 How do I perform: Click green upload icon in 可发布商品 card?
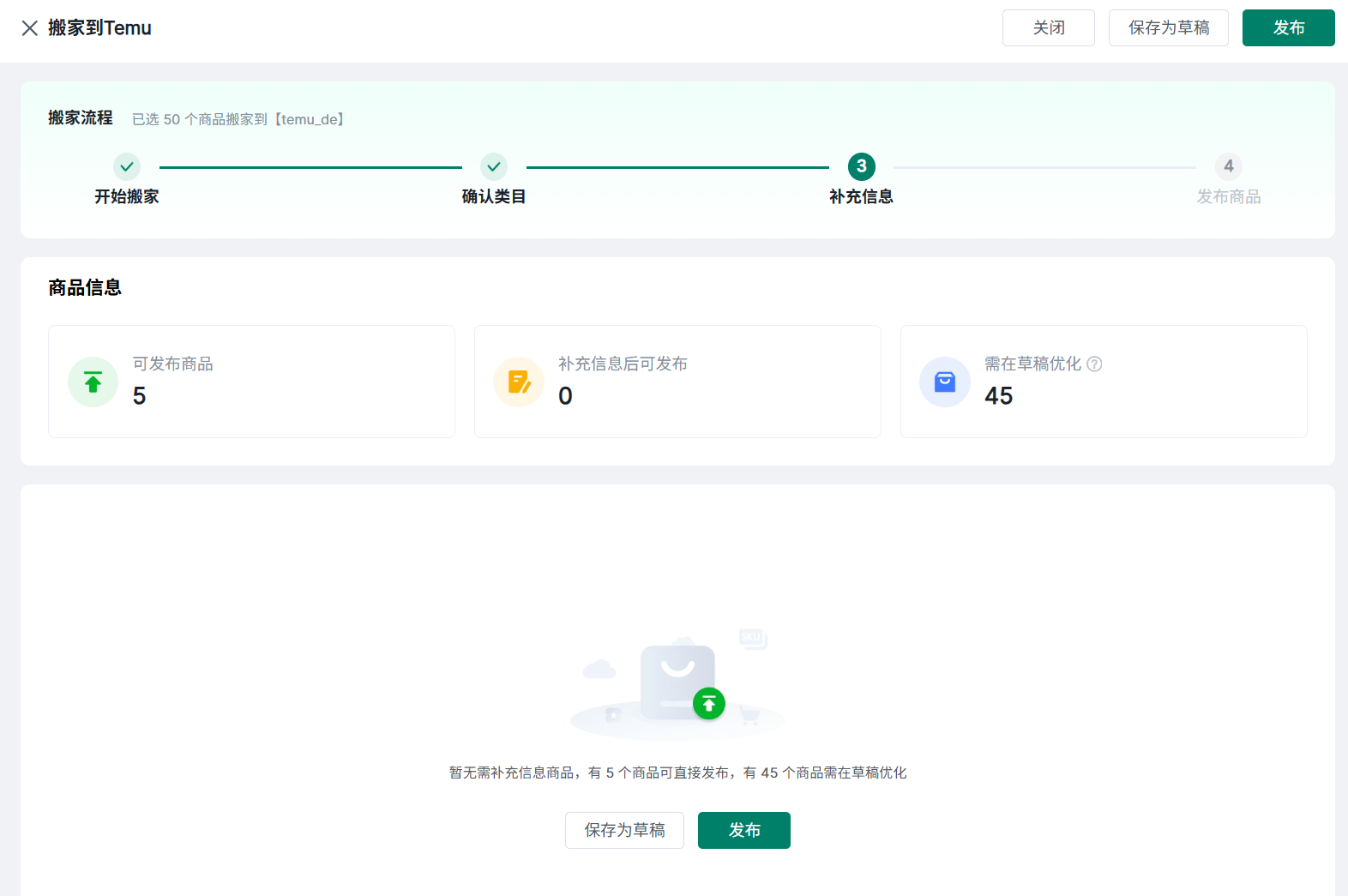[x=93, y=382]
